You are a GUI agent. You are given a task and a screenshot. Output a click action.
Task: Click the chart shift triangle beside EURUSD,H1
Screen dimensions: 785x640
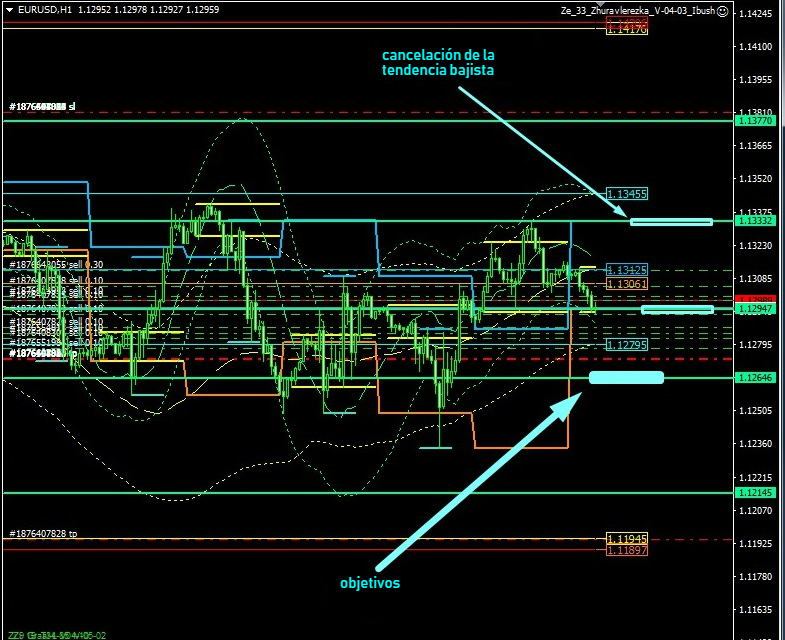point(10,10)
